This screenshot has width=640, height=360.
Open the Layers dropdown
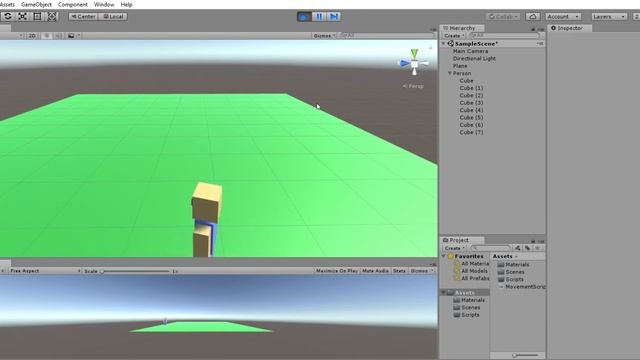pos(609,16)
